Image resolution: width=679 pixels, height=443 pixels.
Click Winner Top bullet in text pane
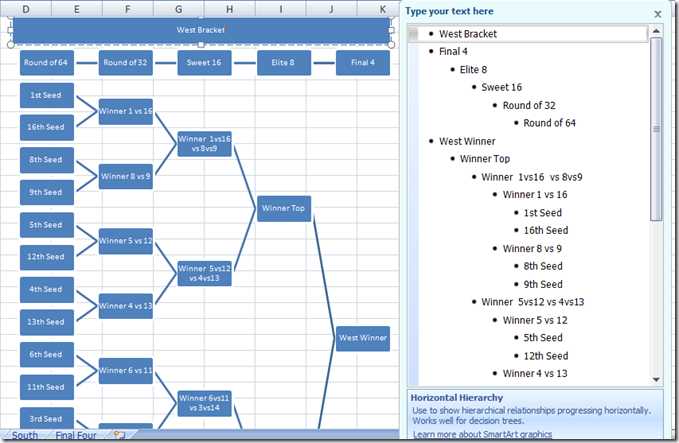[485, 159]
